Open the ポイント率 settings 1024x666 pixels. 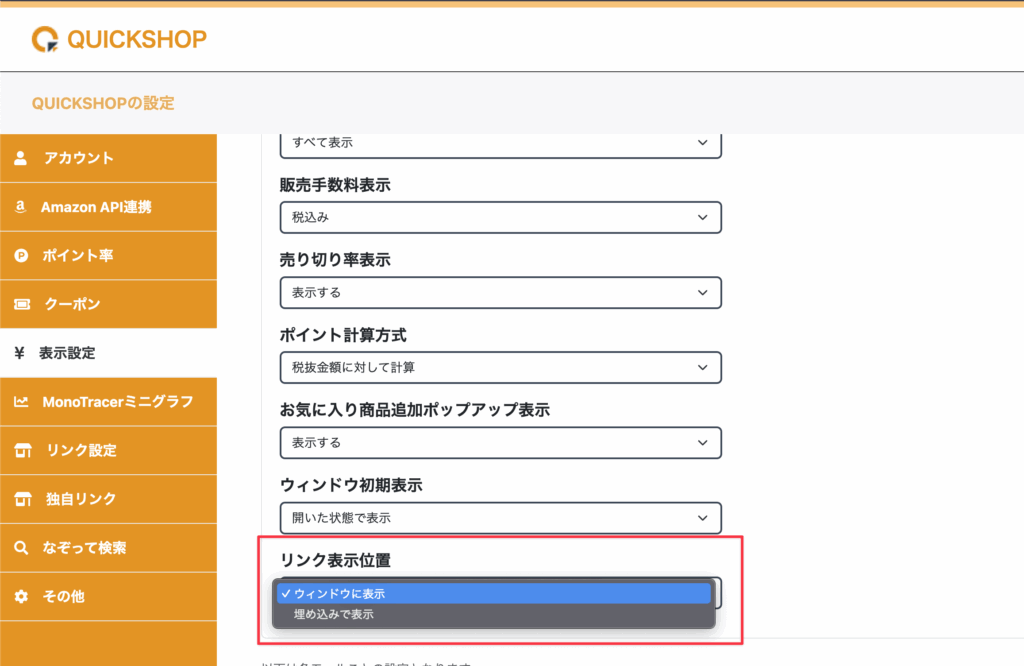(x=108, y=255)
